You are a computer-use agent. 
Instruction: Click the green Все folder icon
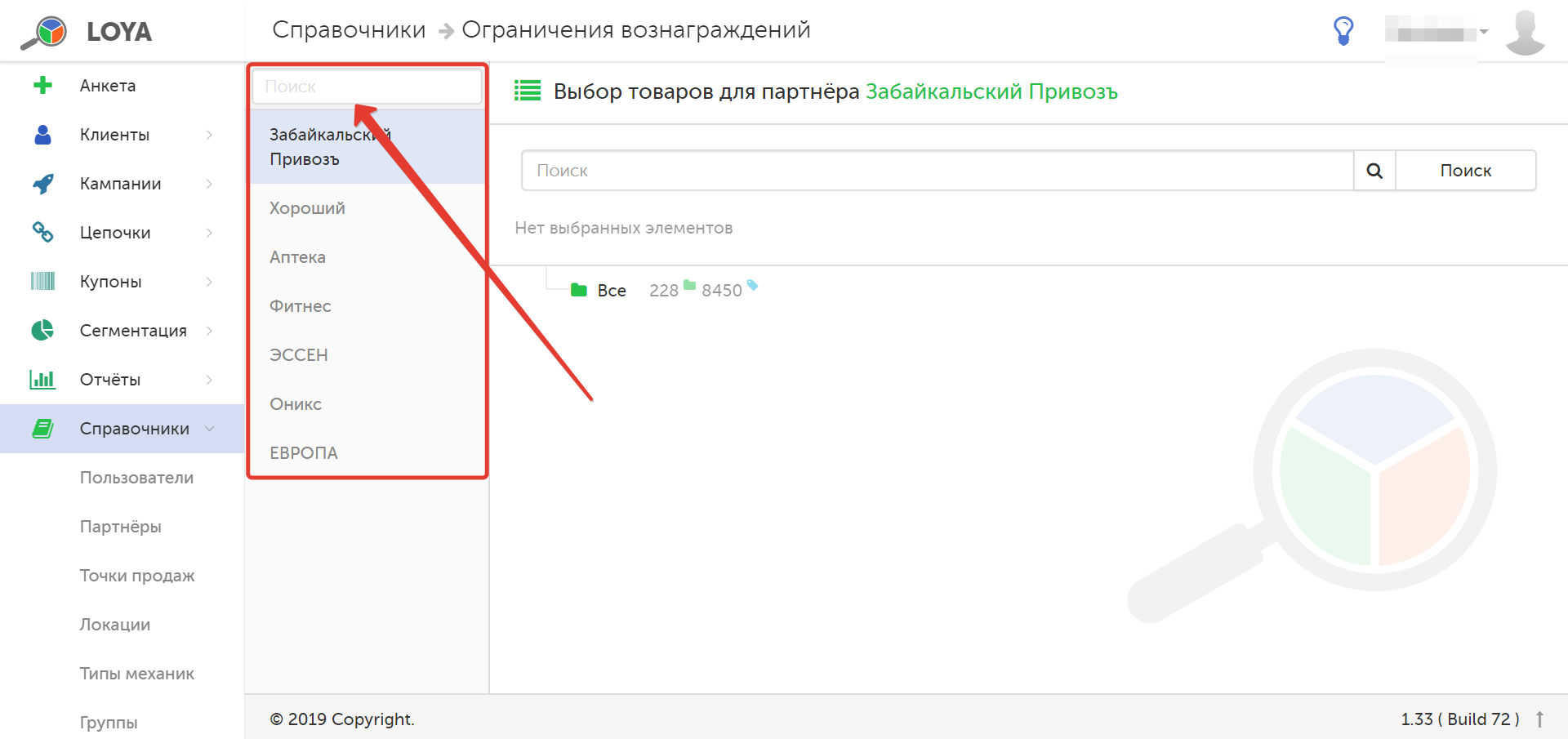pyautogui.click(x=579, y=290)
